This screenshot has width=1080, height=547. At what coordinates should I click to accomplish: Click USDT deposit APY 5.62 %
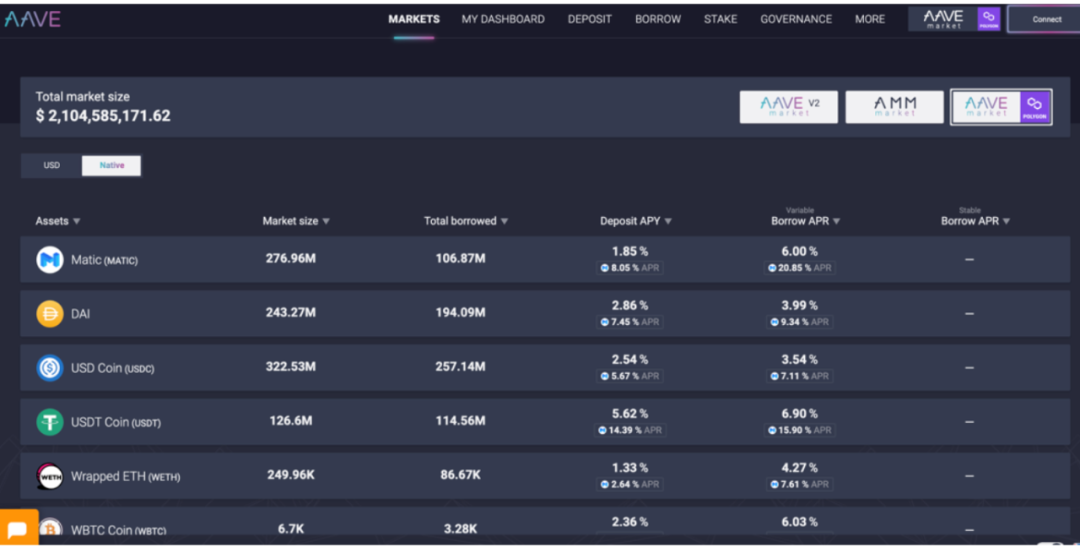click(630, 413)
